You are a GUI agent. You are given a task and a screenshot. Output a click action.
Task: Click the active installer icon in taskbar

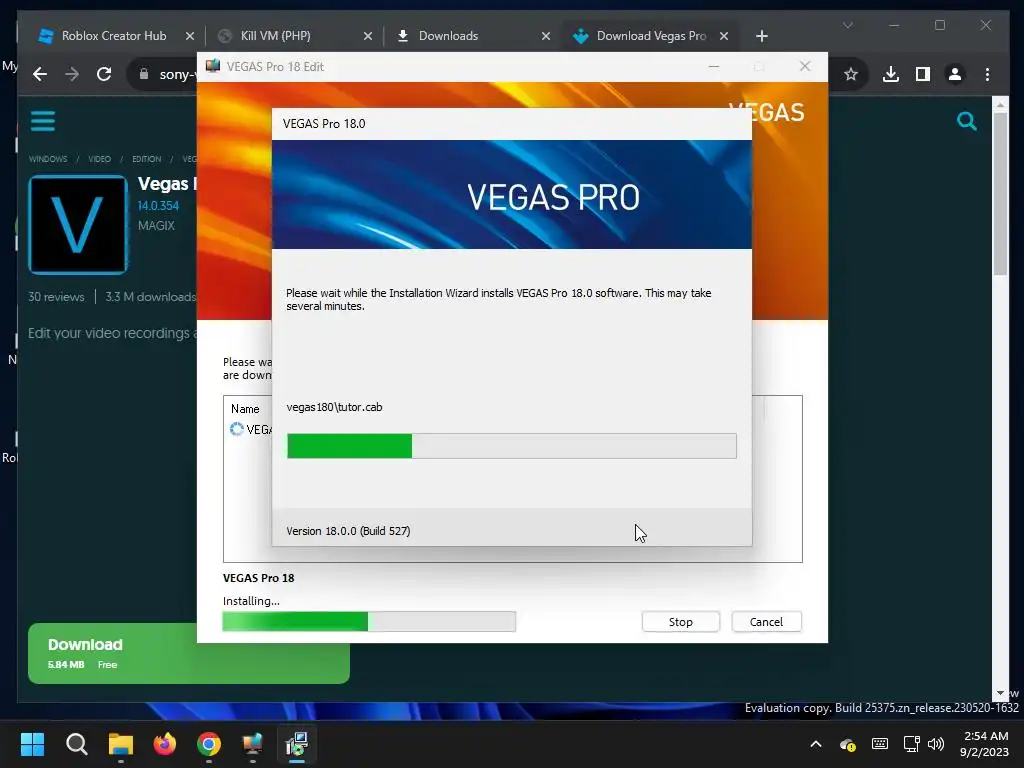[x=296, y=744]
